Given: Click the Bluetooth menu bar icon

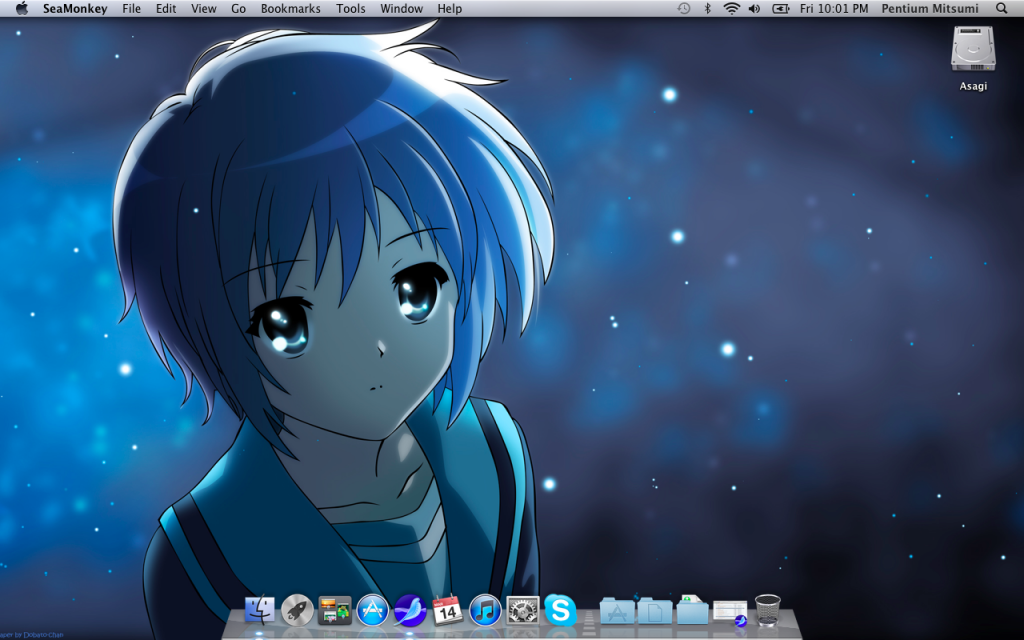Looking at the screenshot, I should point(707,8).
